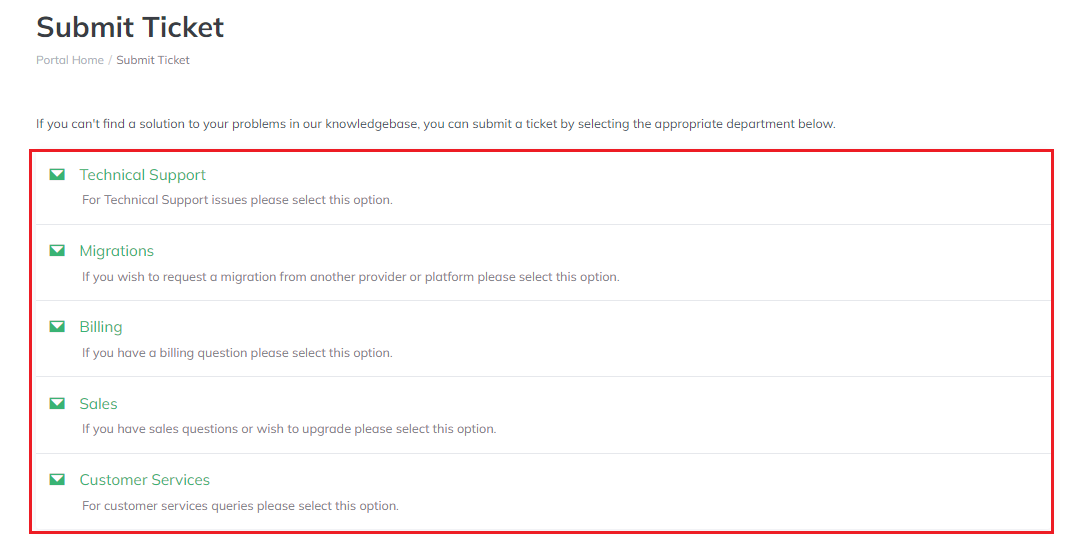
Task: Open a ticket with Billing department
Action: click(x=101, y=327)
